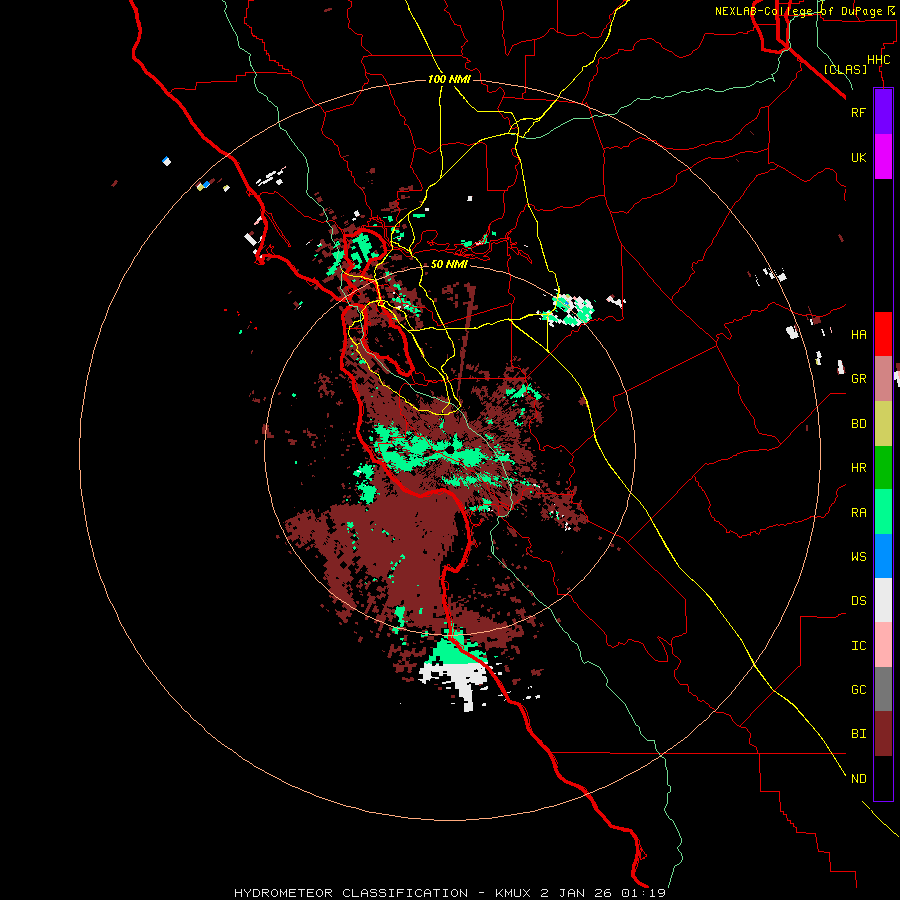
Task: Pick the brown BI color swatch
Action: tap(883, 734)
